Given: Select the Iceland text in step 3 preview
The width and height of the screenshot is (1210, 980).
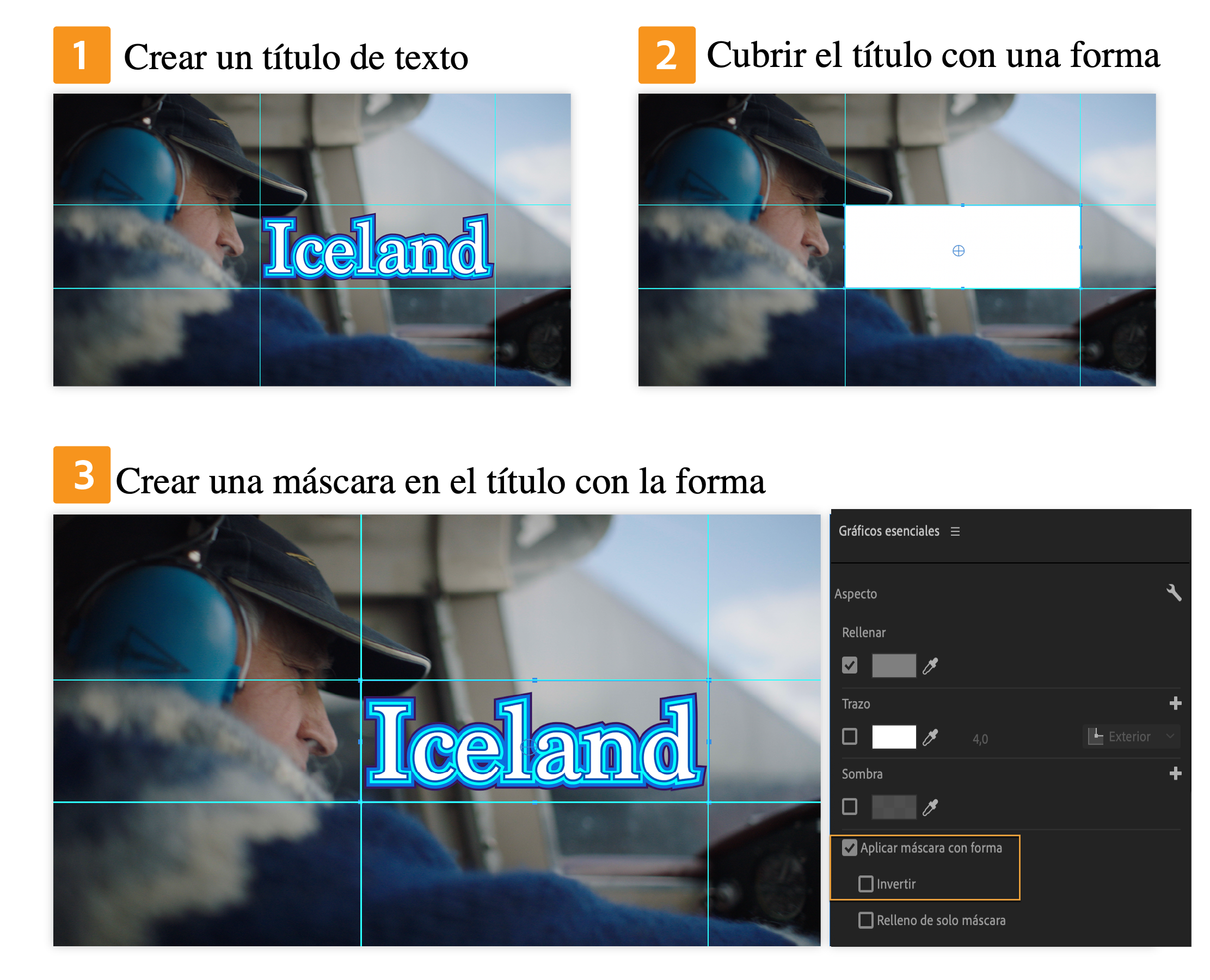Looking at the screenshot, I should 533,742.
